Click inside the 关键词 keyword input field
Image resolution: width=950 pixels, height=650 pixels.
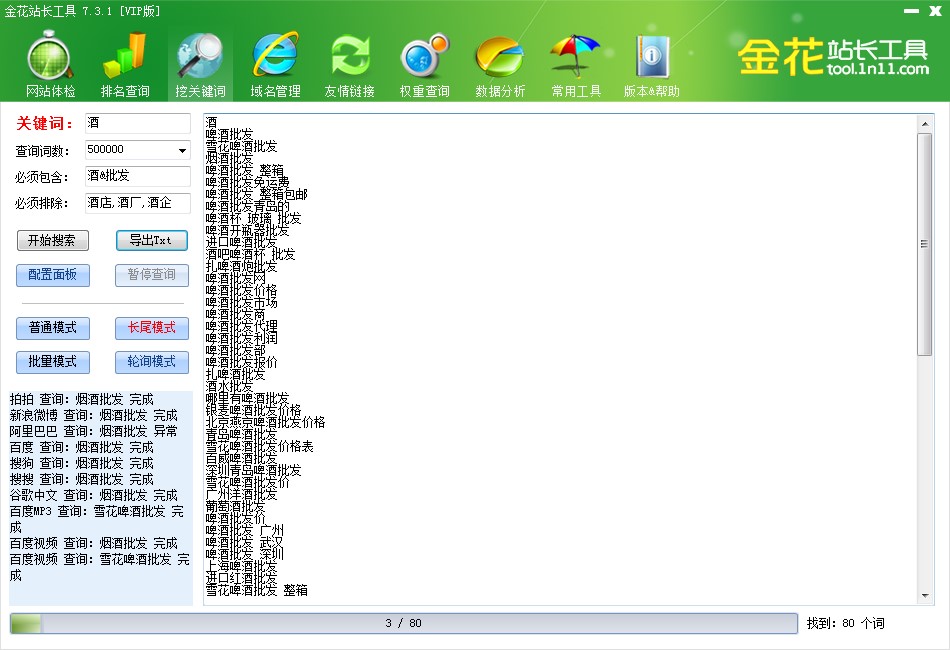coord(137,123)
